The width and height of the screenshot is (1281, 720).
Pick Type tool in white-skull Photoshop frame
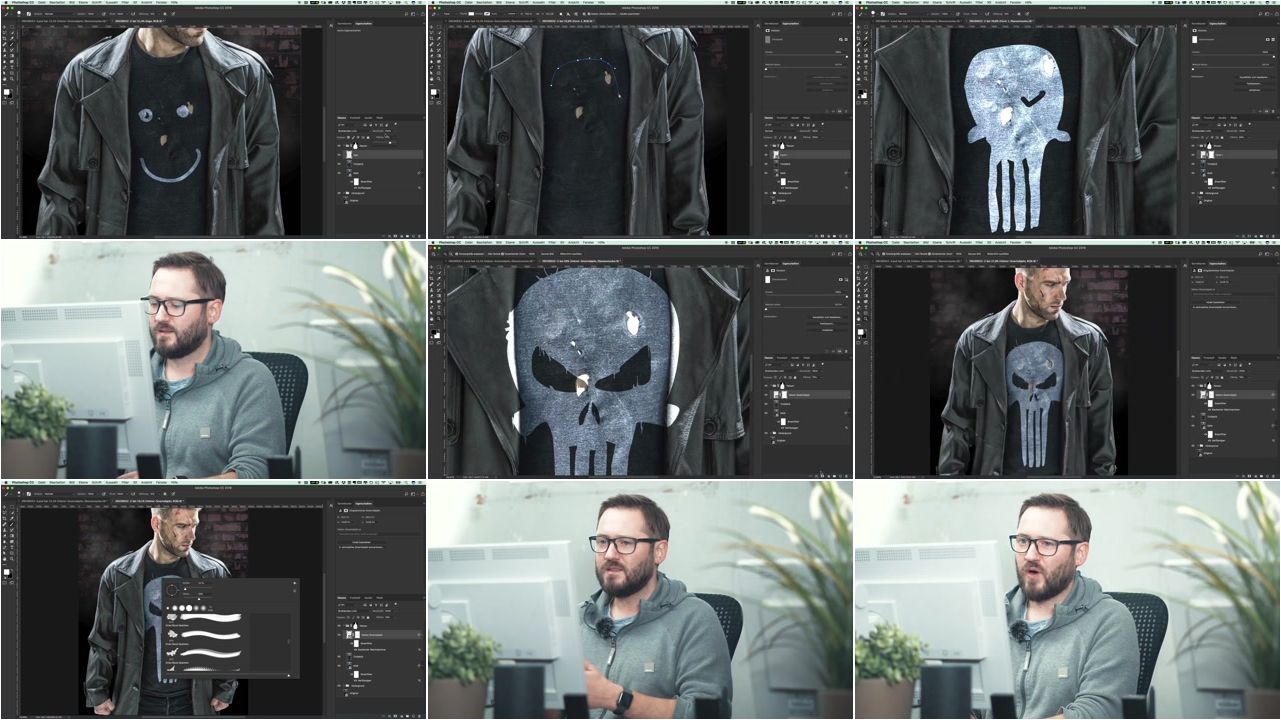click(867, 67)
